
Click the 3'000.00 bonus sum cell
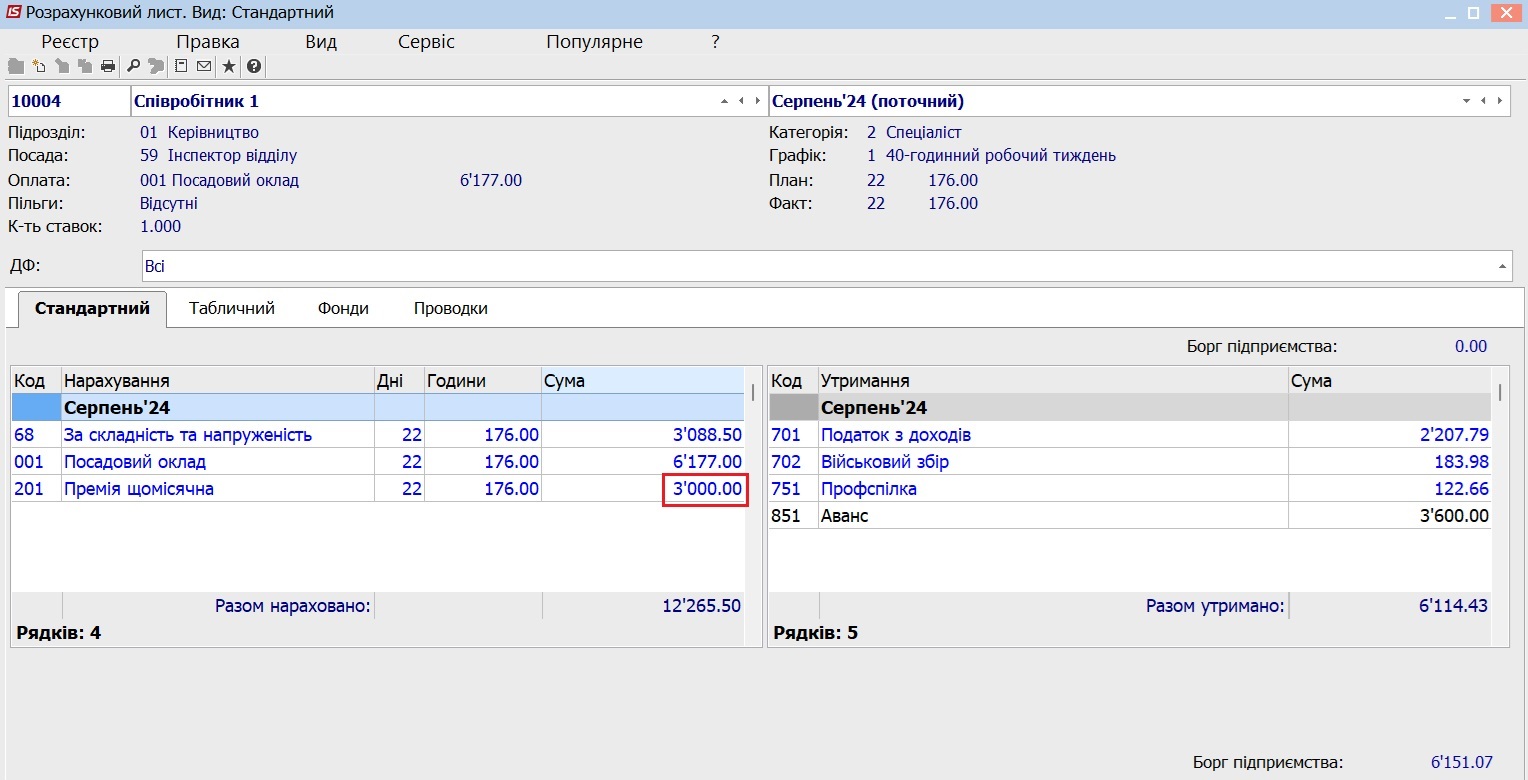pos(706,489)
